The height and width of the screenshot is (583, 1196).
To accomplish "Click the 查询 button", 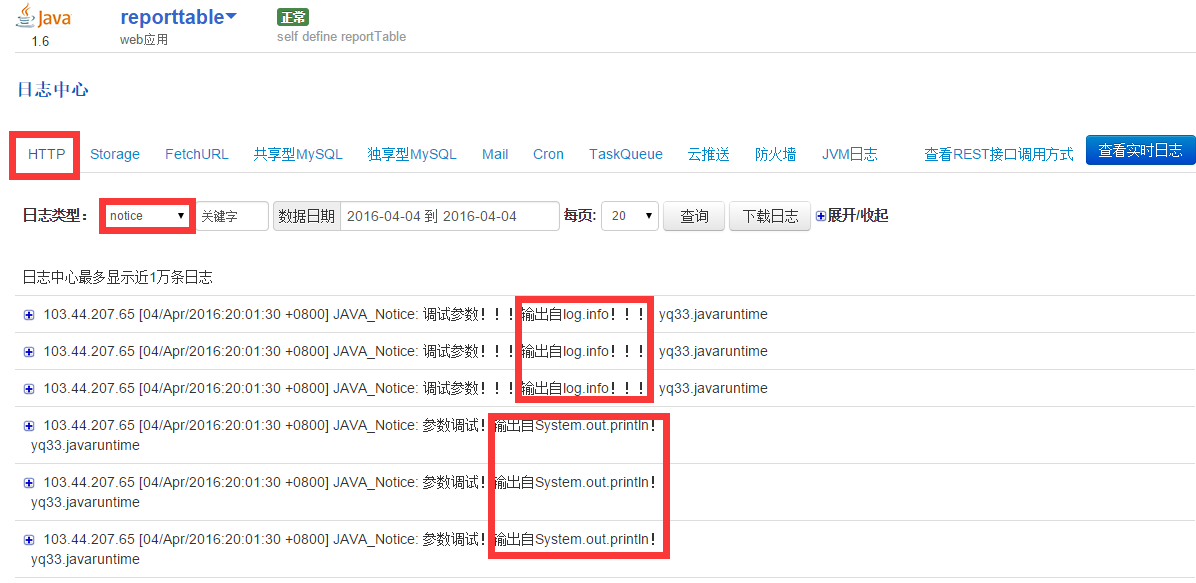I will (694, 216).
